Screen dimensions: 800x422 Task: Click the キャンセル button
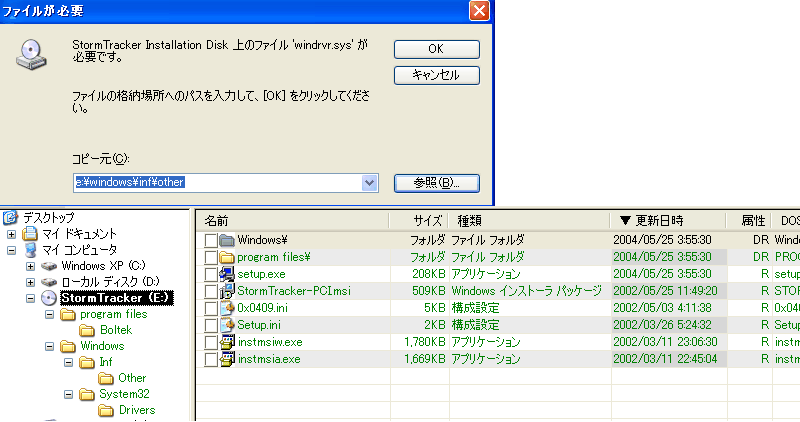[436, 75]
